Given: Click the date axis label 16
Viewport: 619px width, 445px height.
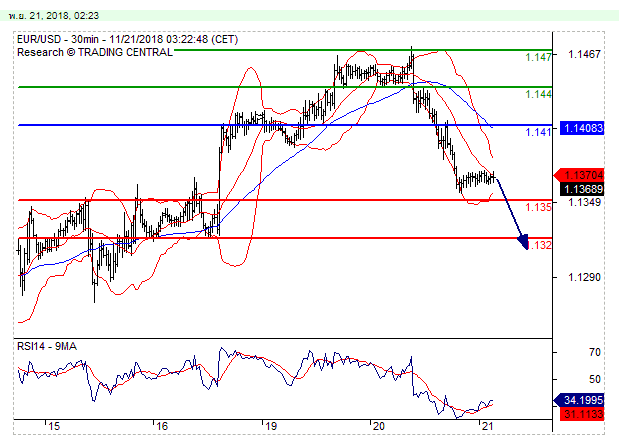Looking at the screenshot, I should click(162, 426).
